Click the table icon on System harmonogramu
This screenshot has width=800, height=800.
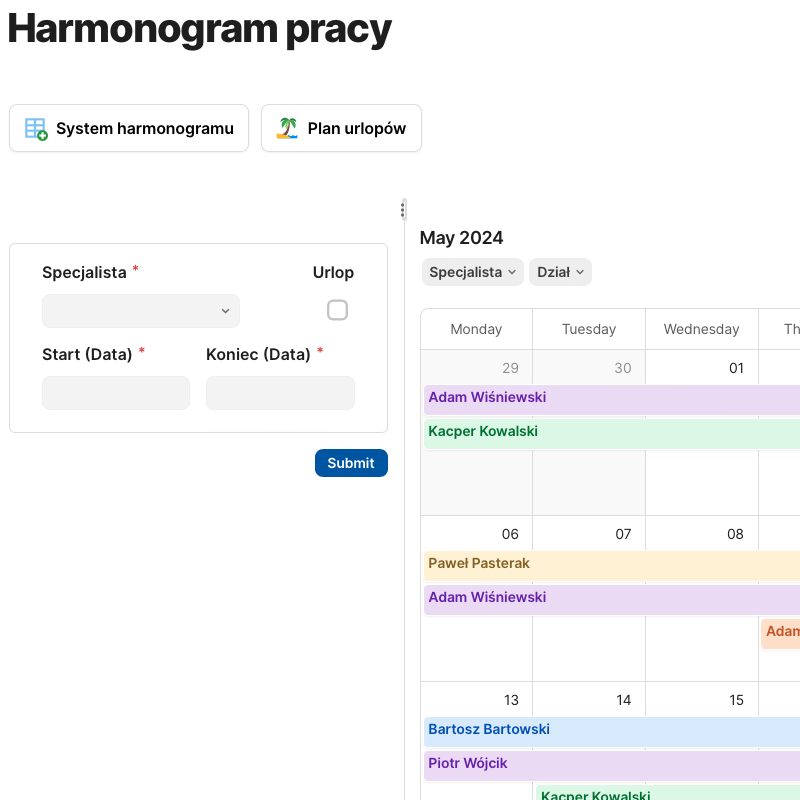[x=36, y=129]
